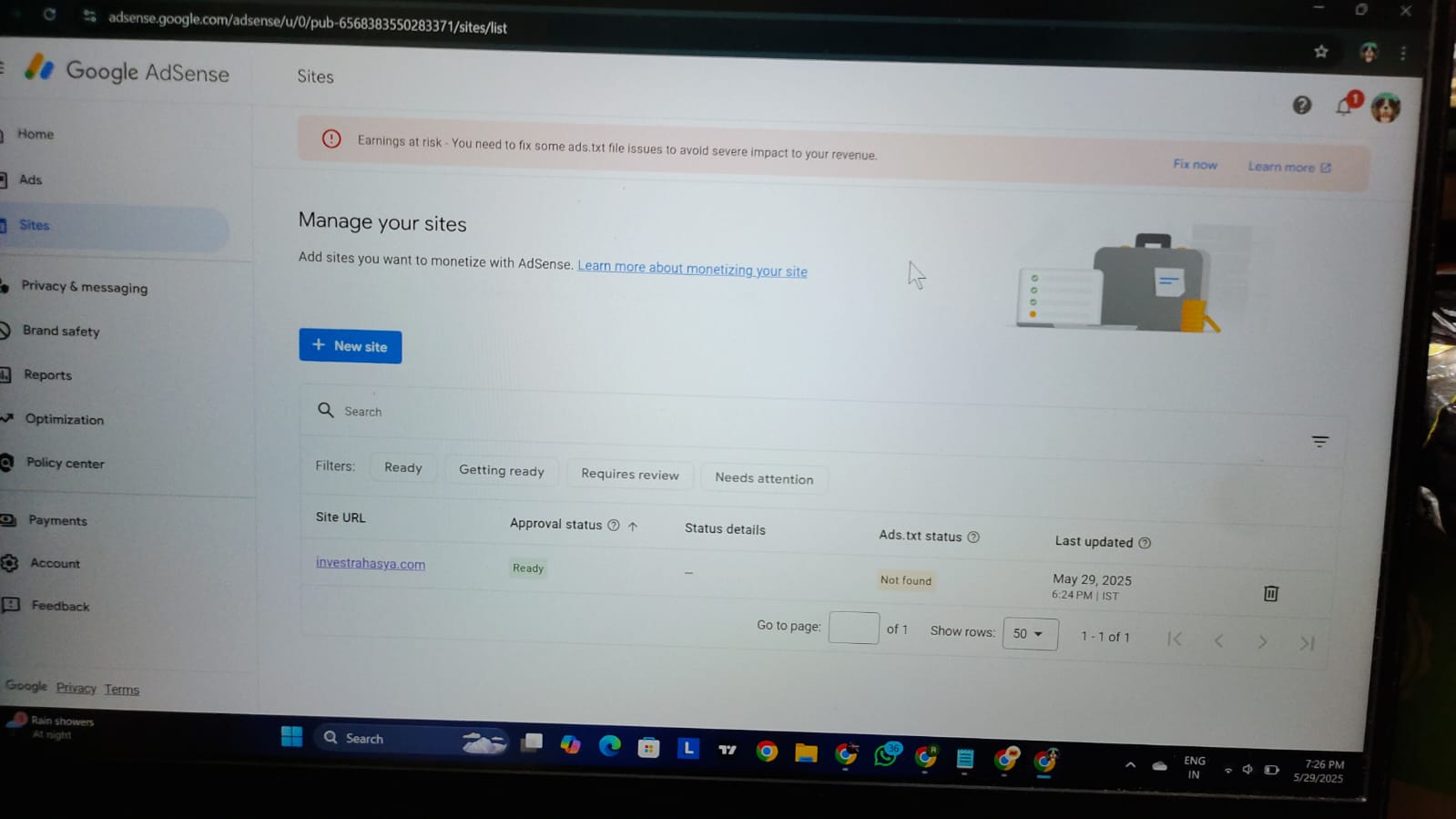Go to last page arrow
Image resolution: width=1456 pixels, height=819 pixels.
[1307, 644]
